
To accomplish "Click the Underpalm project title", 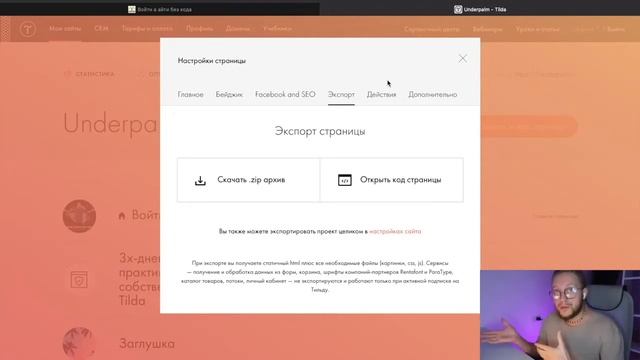I will (110, 123).
